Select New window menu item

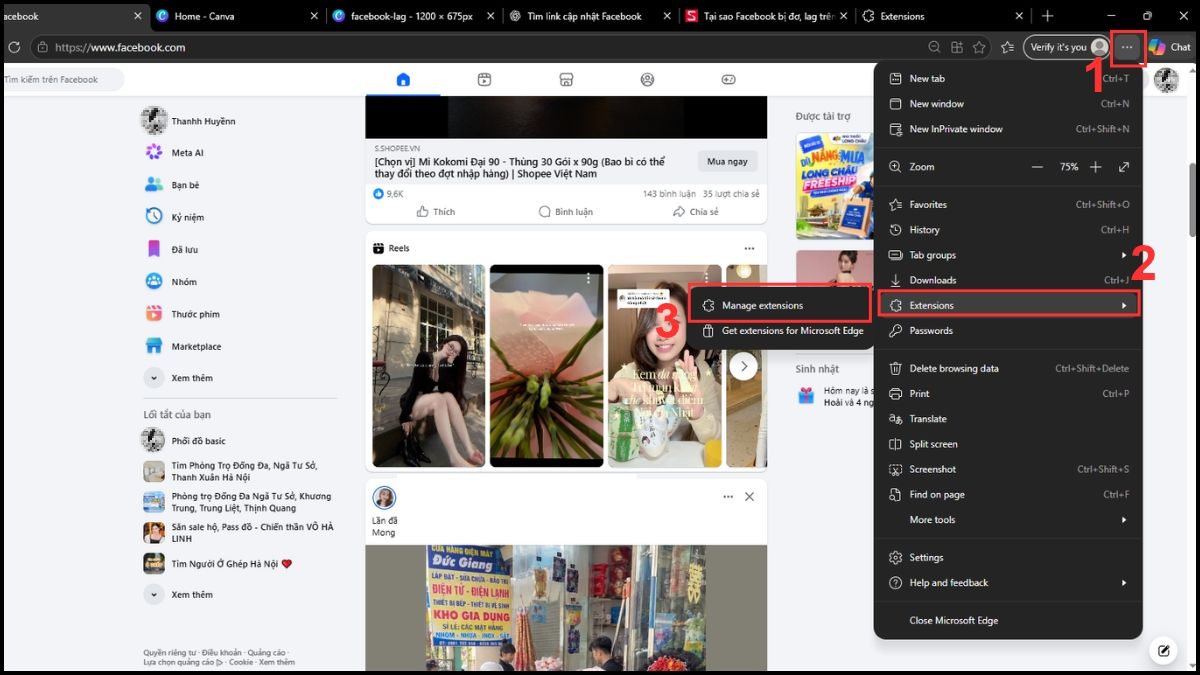pos(1008,104)
